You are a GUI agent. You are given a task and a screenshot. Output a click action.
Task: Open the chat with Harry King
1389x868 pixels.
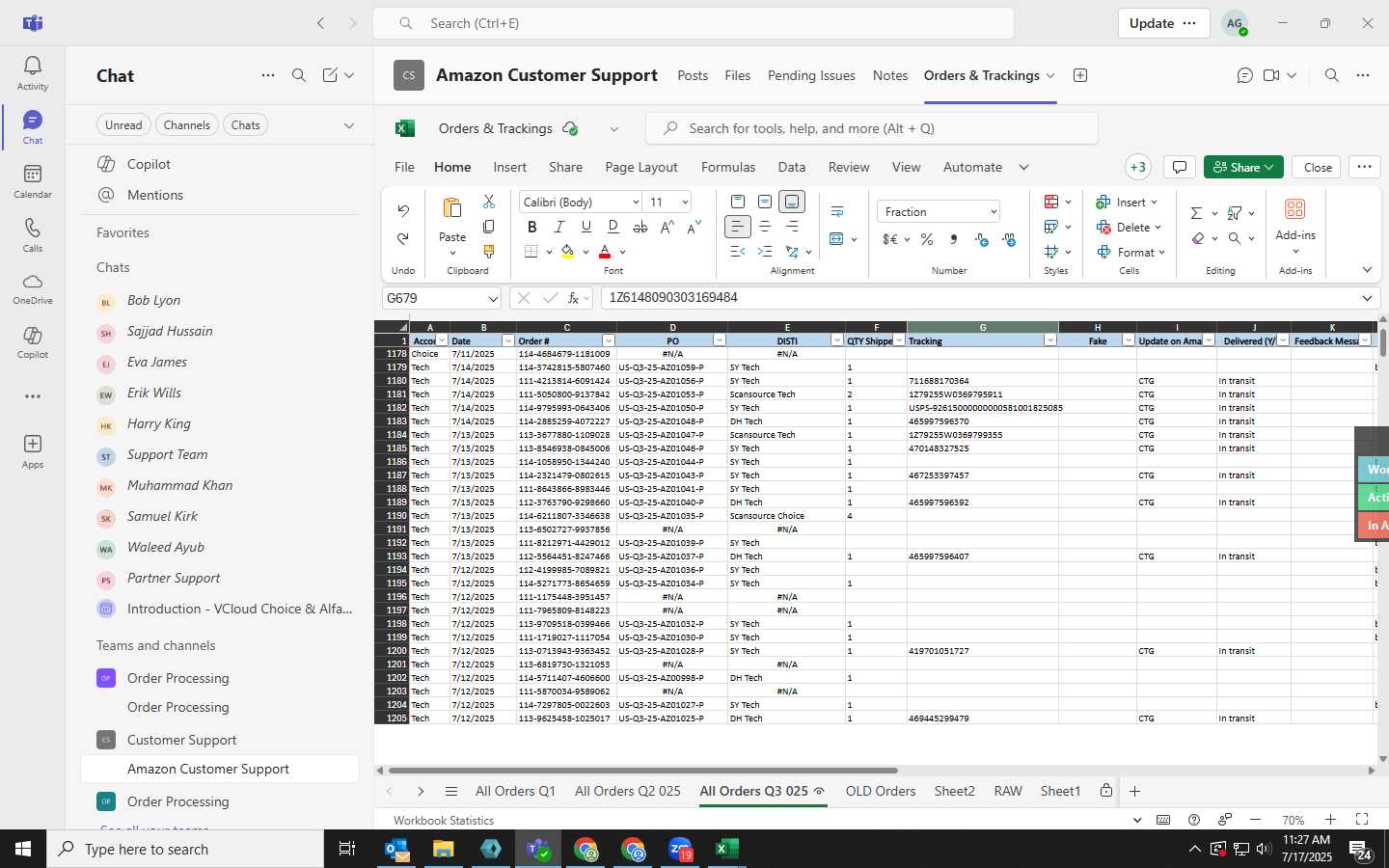point(159,423)
